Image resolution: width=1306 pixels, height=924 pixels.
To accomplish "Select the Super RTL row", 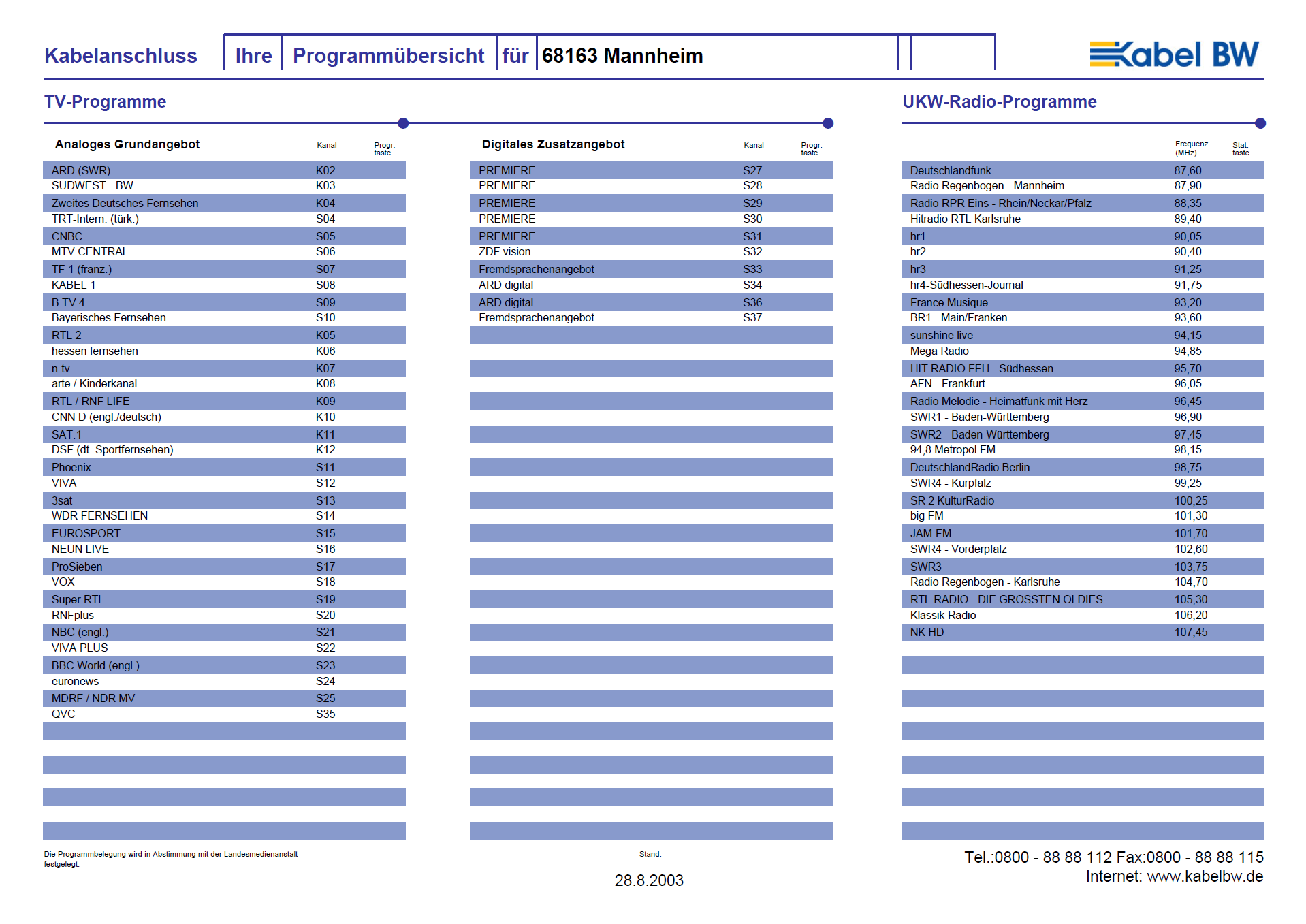I will [224, 599].
